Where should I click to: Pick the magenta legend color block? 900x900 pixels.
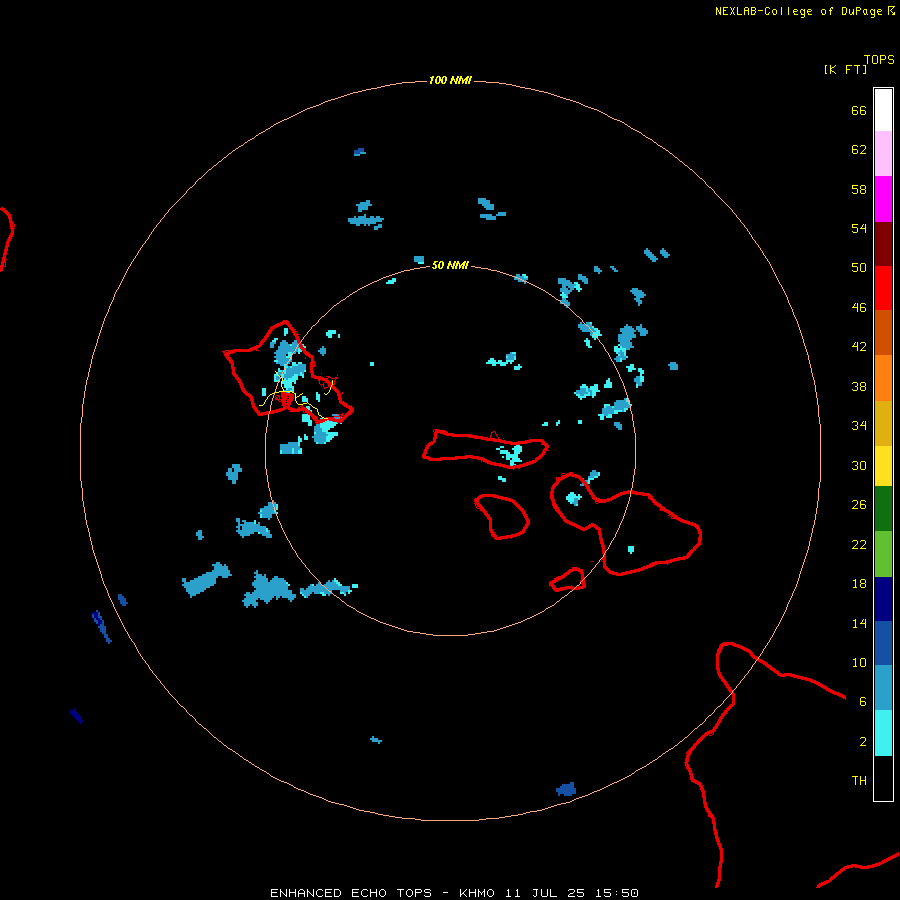click(x=883, y=199)
